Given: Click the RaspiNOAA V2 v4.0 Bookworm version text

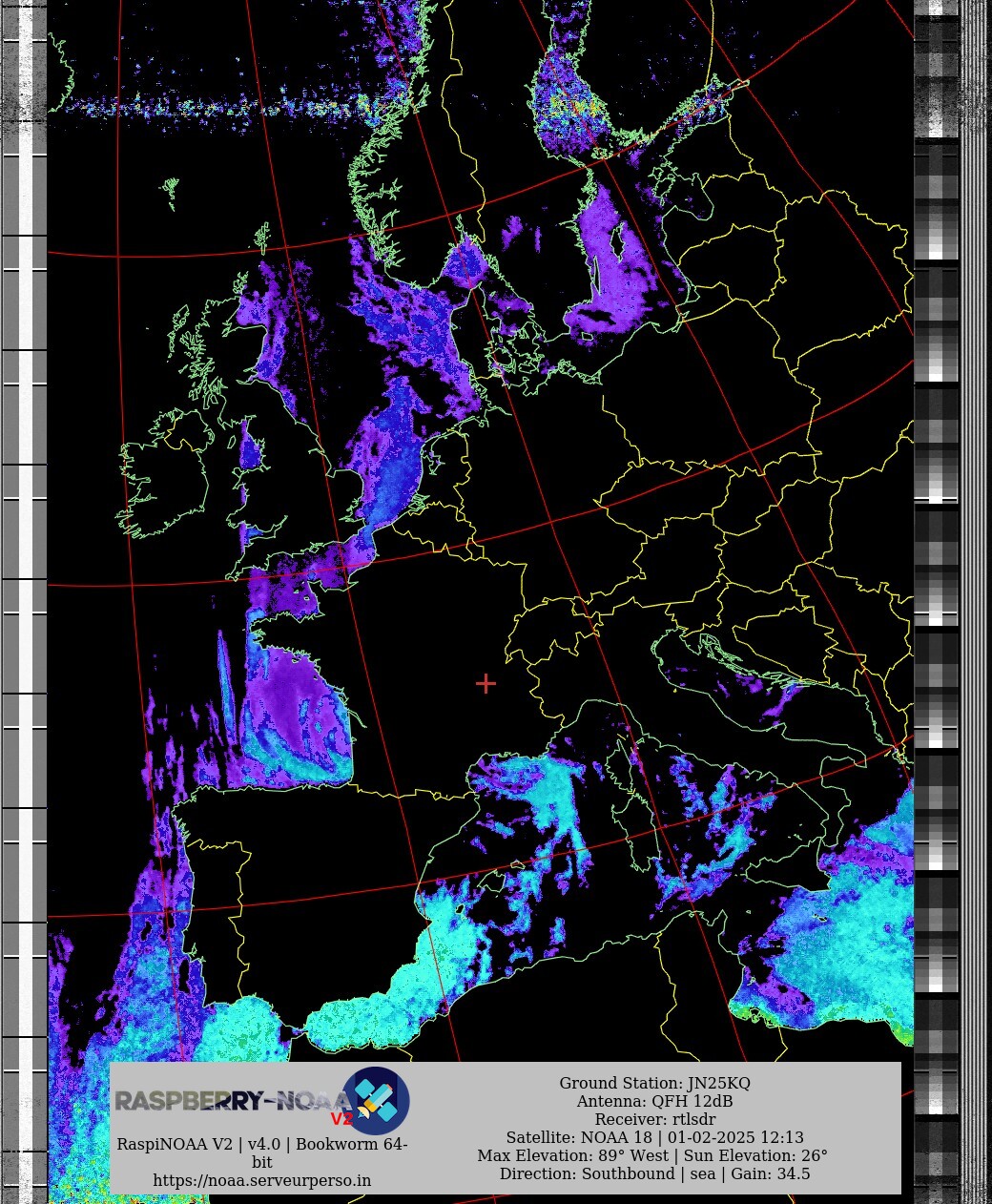Looking at the screenshot, I should pyautogui.click(x=261, y=1144).
